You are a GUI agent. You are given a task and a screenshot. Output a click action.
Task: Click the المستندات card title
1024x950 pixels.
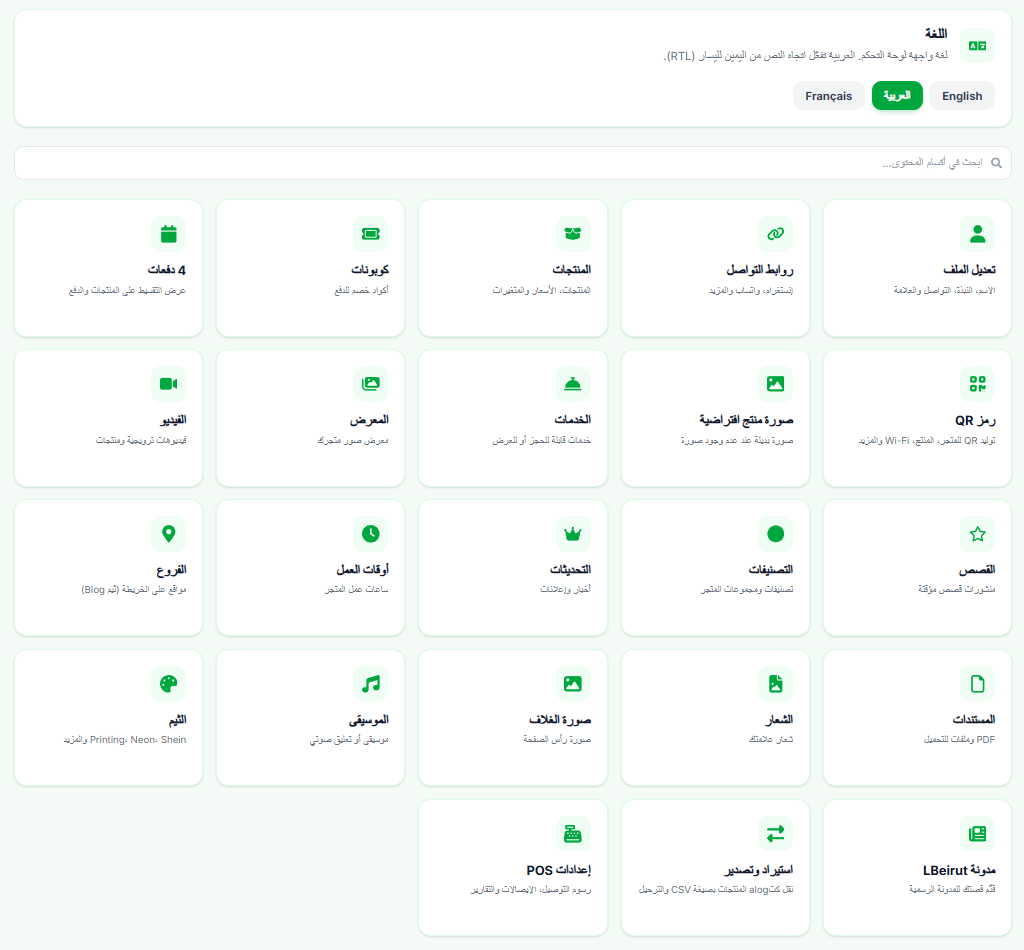pyautogui.click(x=974, y=720)
